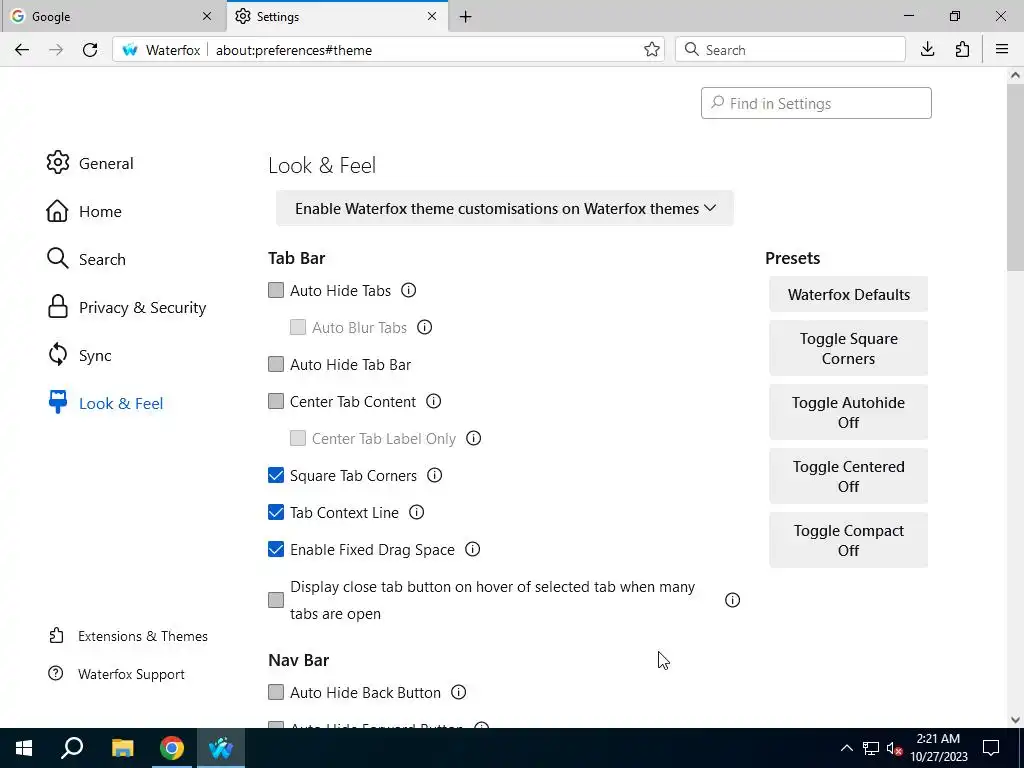
Task: Focus the Find in Settings field
Action: coord(816,103)
